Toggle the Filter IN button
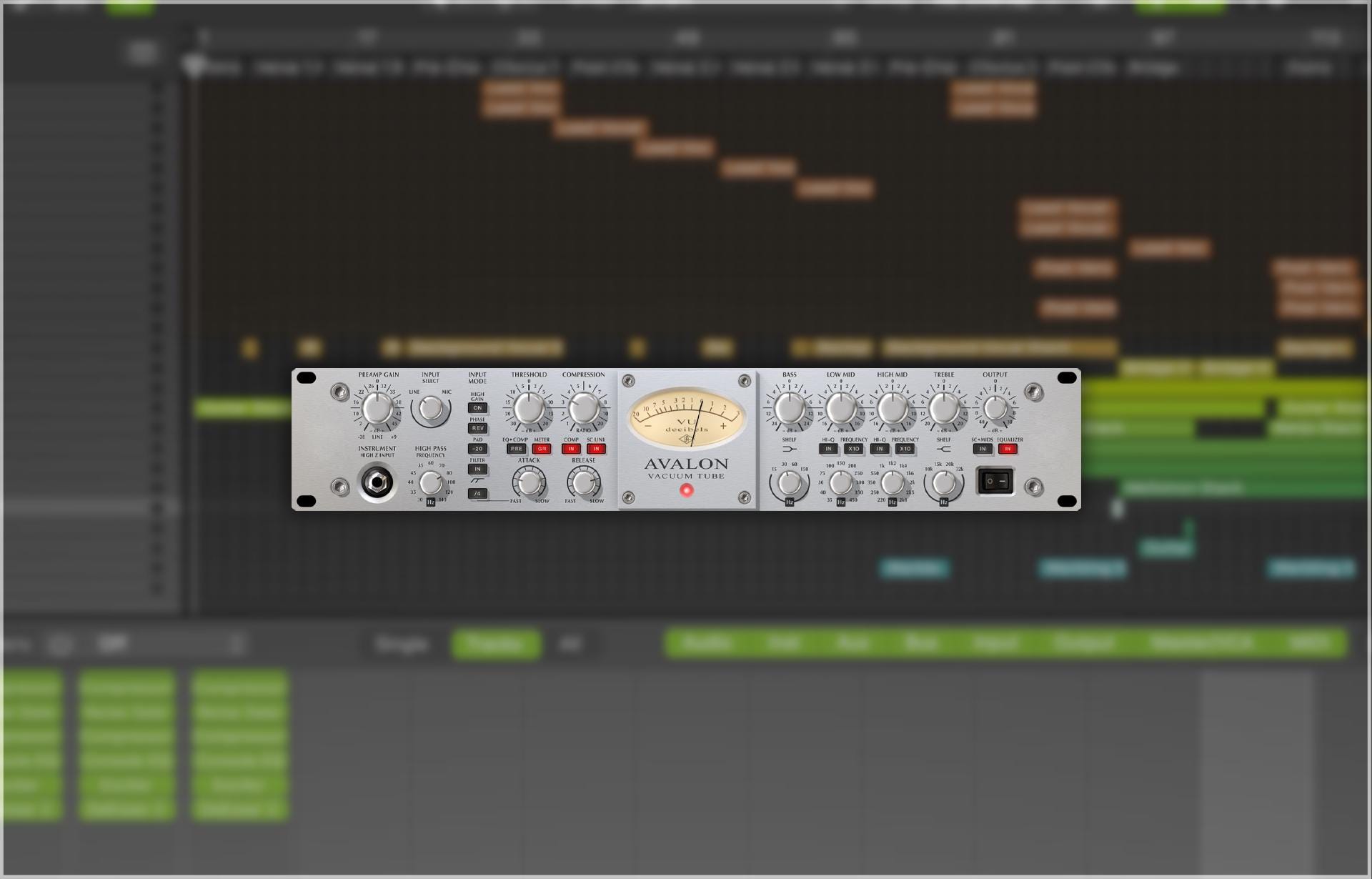Screen dimensions: 1372x879 [477, 470]
